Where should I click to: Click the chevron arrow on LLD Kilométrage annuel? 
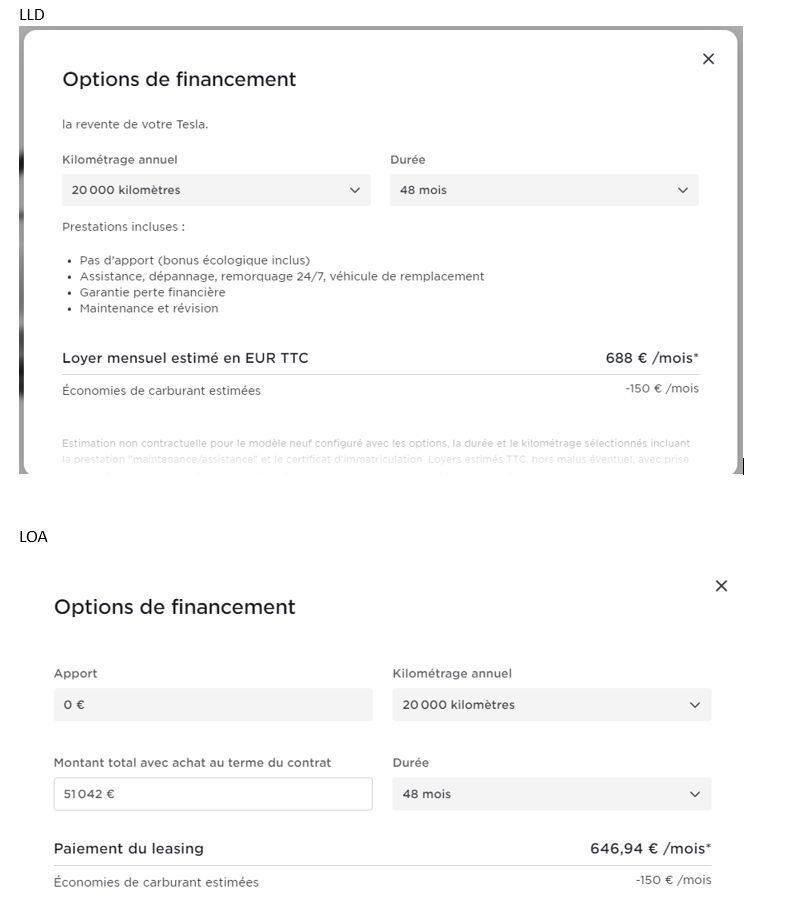(354, 190)
